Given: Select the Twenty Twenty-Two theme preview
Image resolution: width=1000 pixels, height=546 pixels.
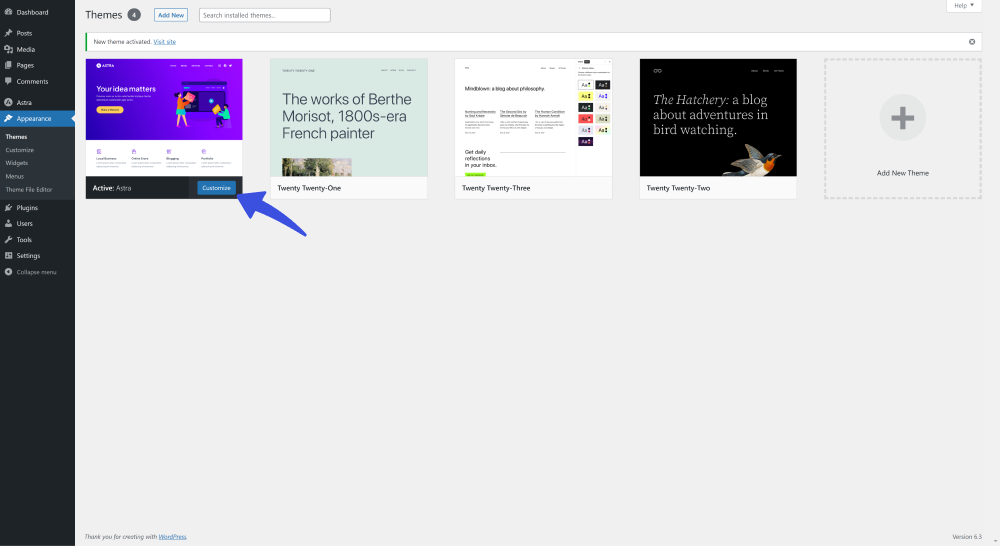Looking at the screenshot, I should coord(718,117).
